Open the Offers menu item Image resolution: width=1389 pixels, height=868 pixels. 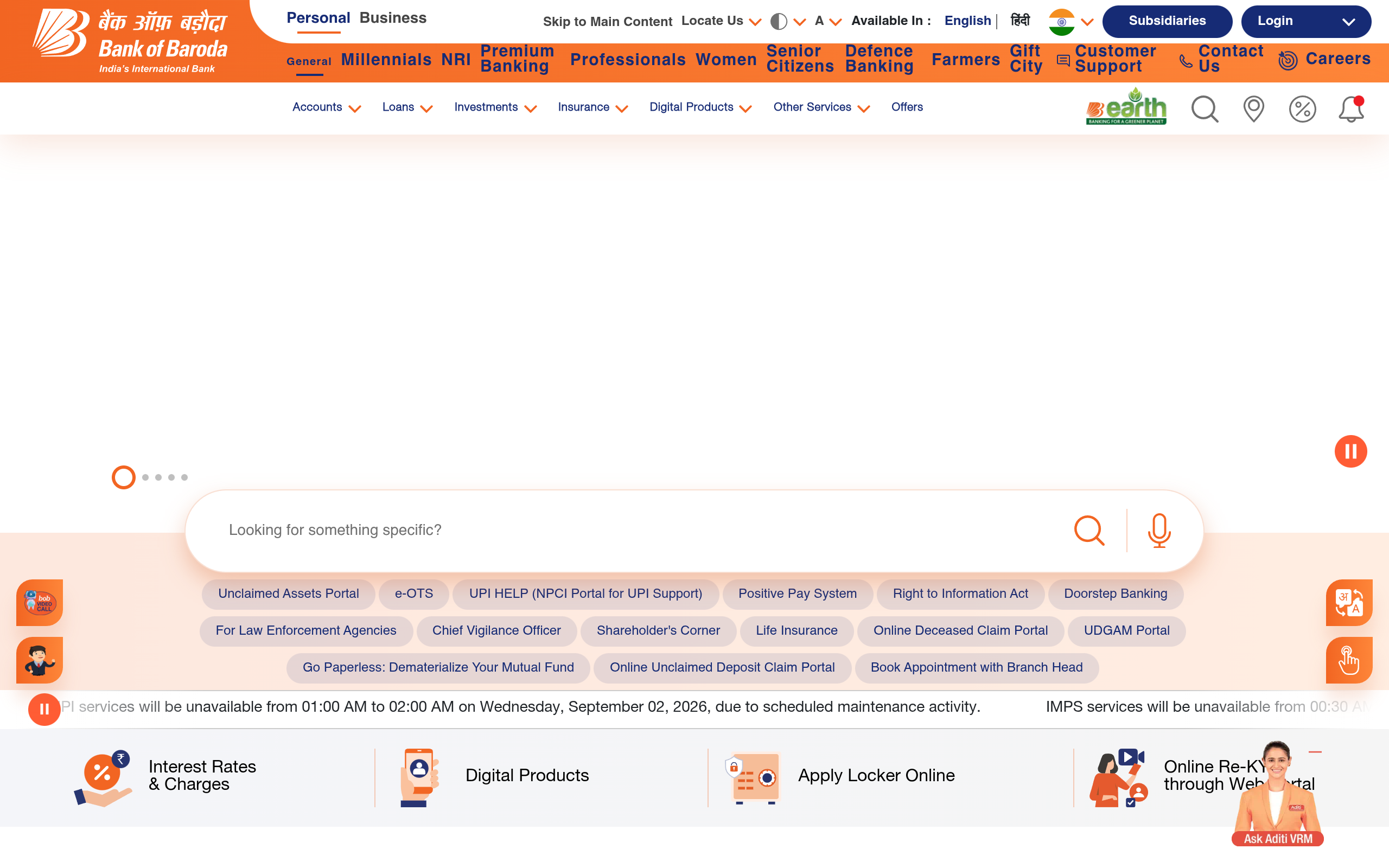[907, 107]
